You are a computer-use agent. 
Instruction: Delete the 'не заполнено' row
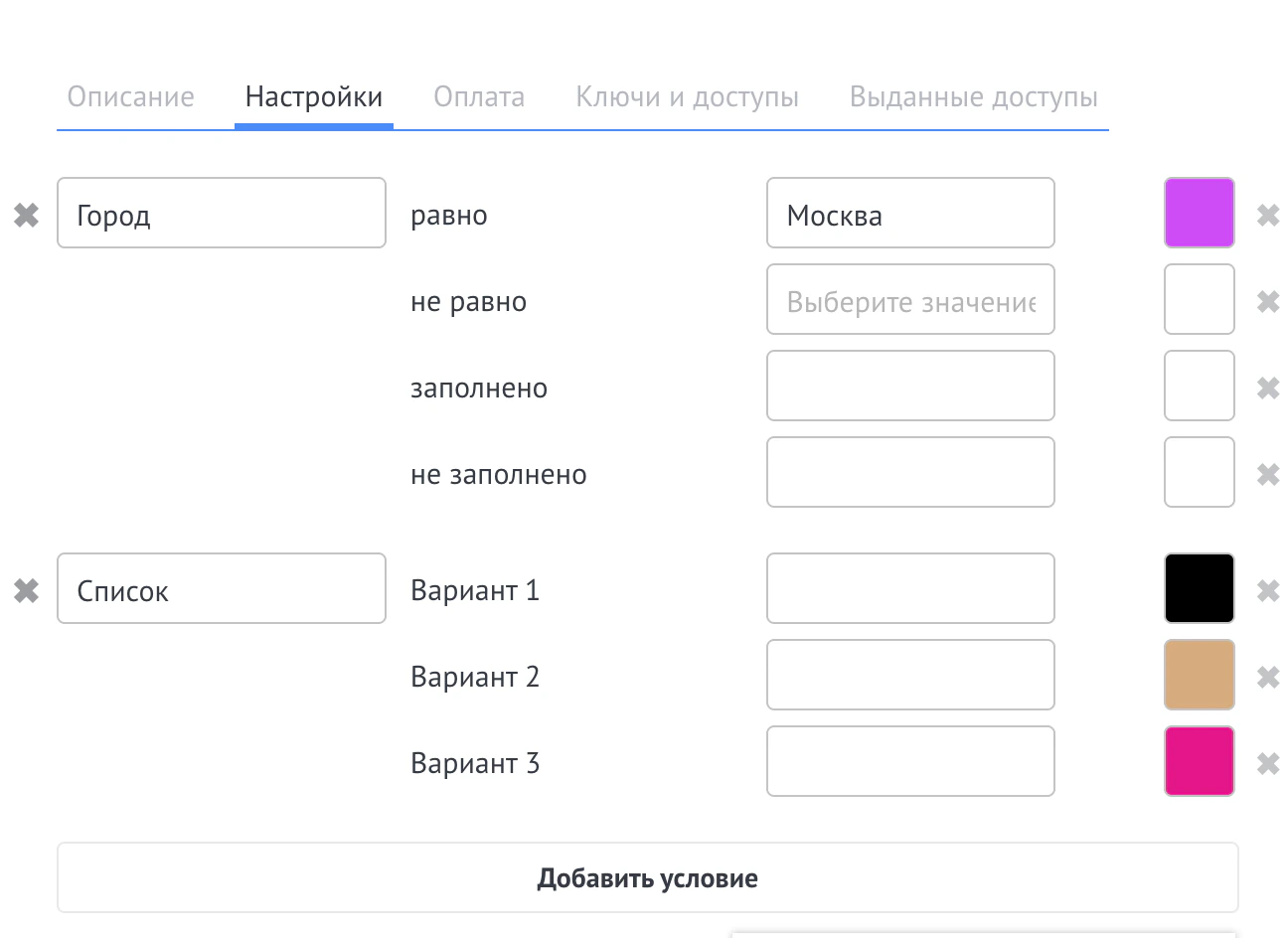(1267, 474)
